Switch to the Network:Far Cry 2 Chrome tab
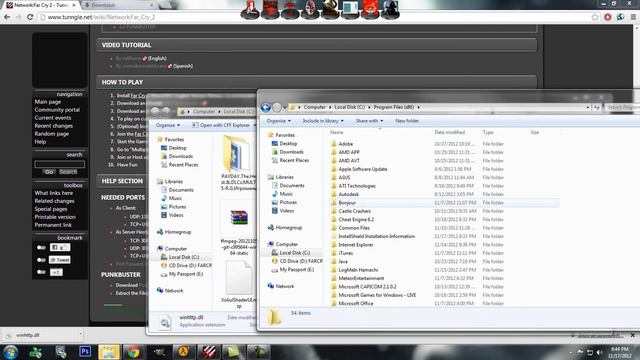The height and width of the screenshot is (360, 640). (41, 5)
